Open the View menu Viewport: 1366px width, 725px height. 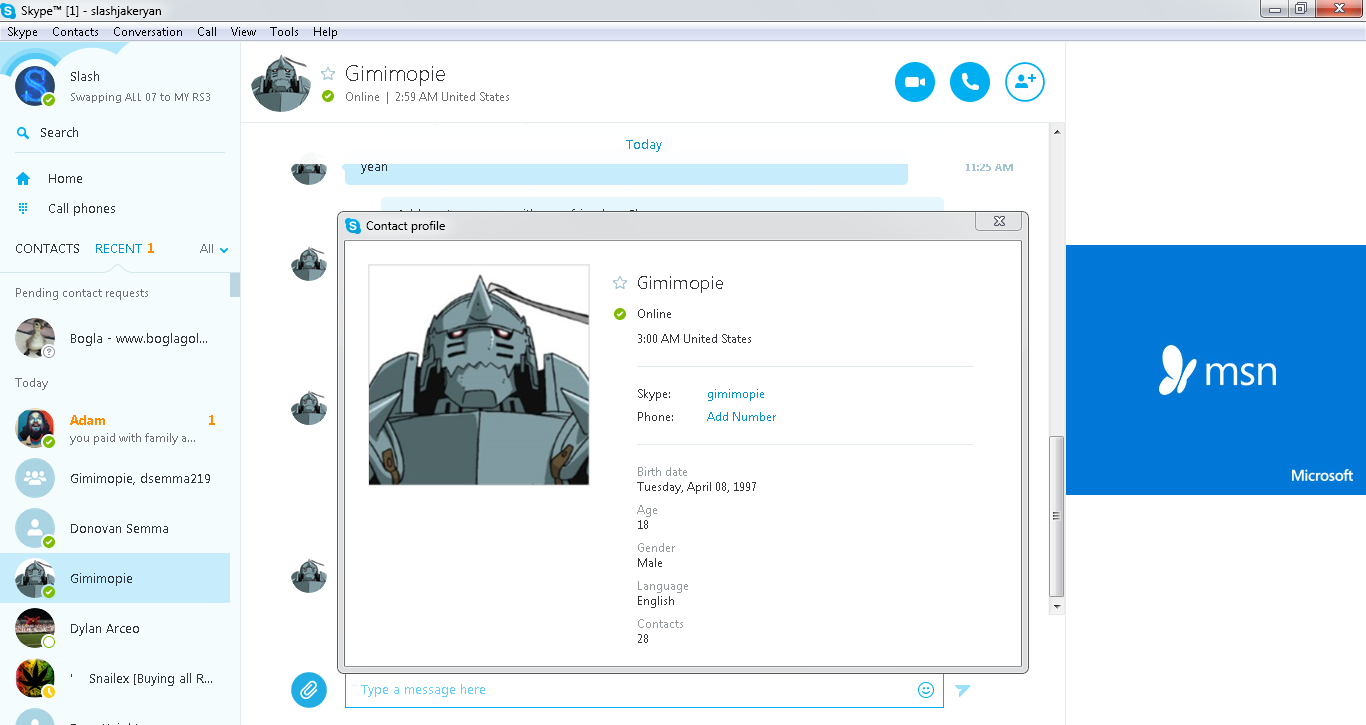(244, 32)
